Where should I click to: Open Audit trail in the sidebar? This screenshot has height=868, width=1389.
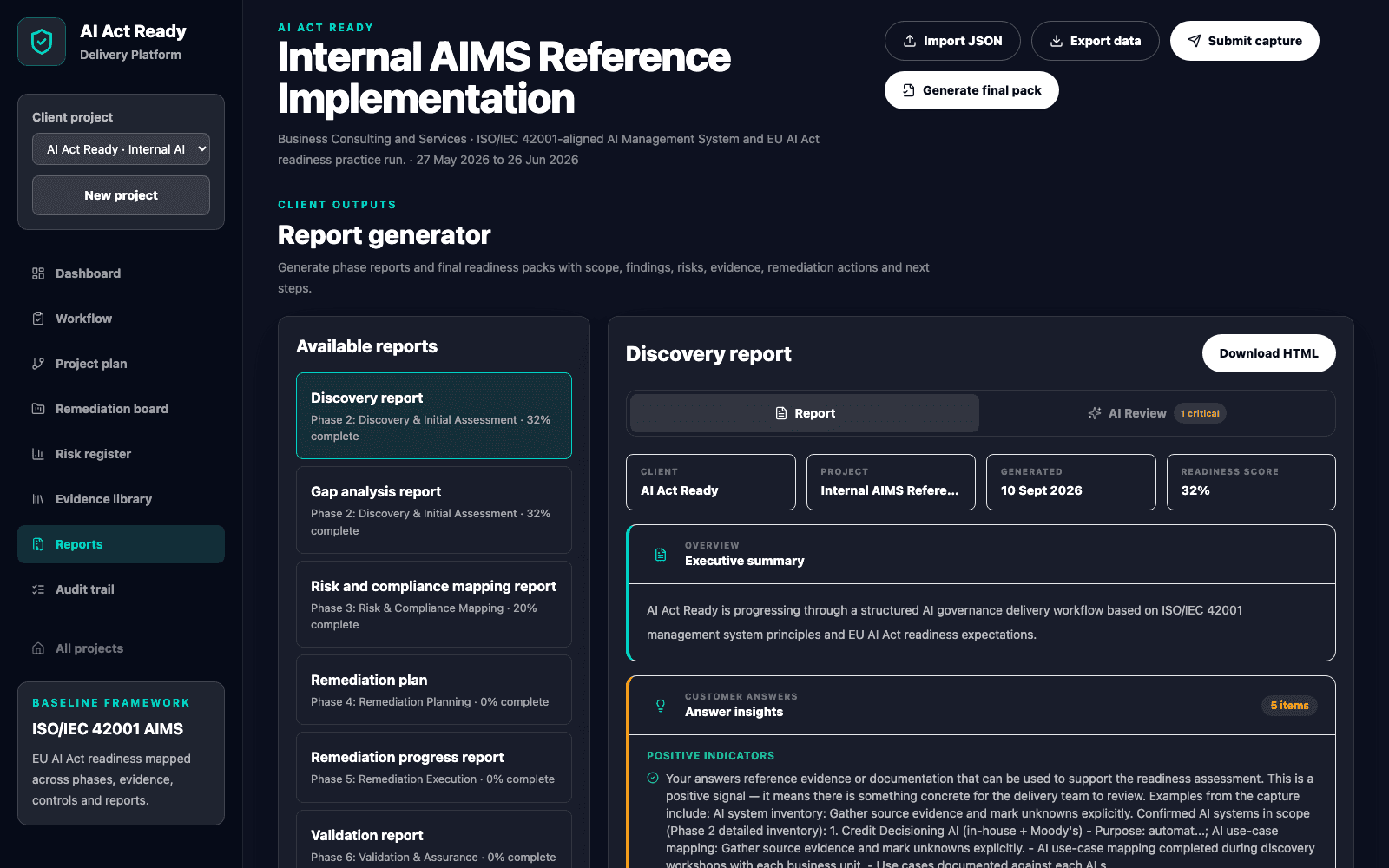(121, 589)
